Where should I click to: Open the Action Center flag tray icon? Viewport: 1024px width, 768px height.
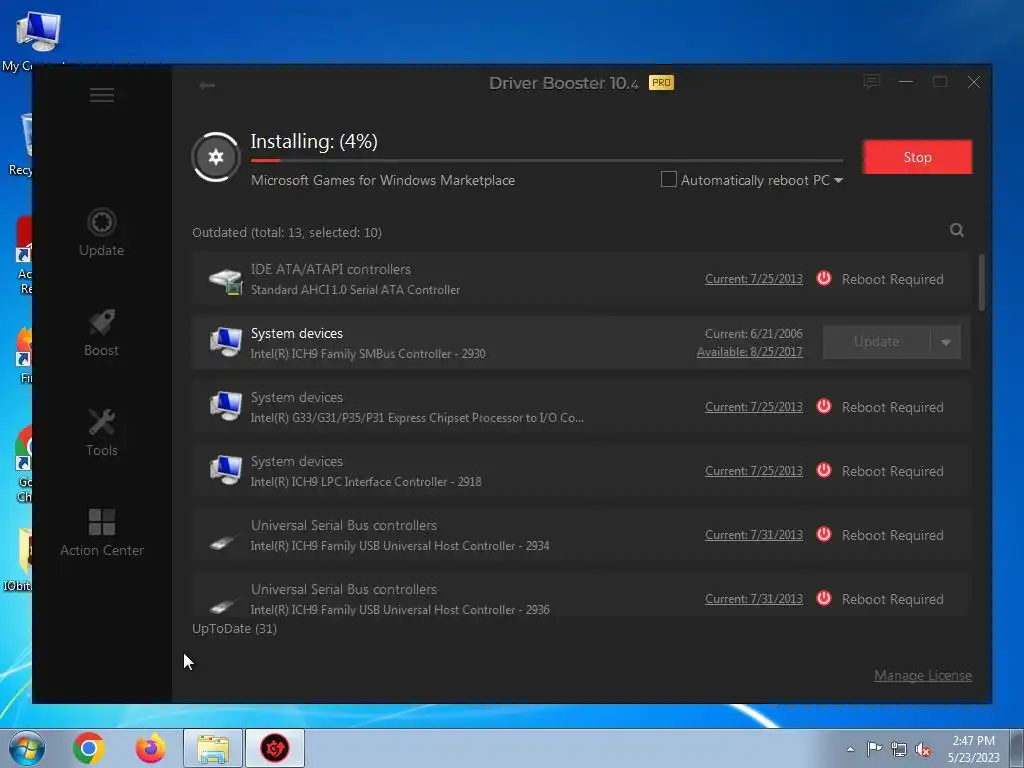coord(874,748)
